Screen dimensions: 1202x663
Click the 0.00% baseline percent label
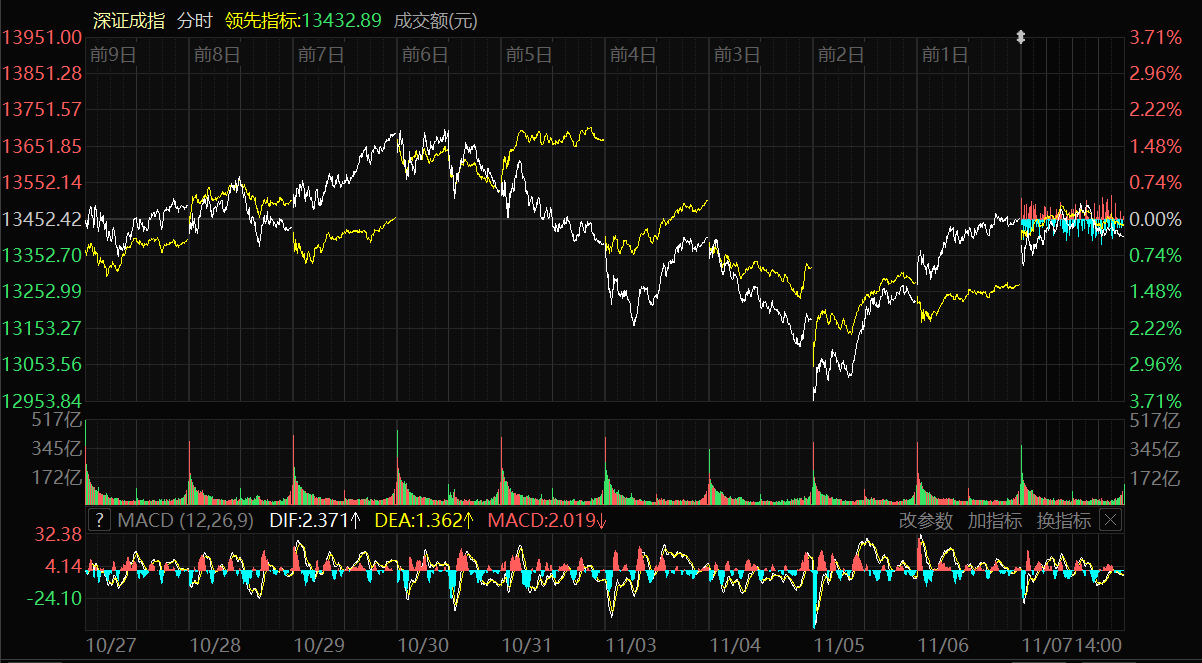click(x=1155, y=219)
